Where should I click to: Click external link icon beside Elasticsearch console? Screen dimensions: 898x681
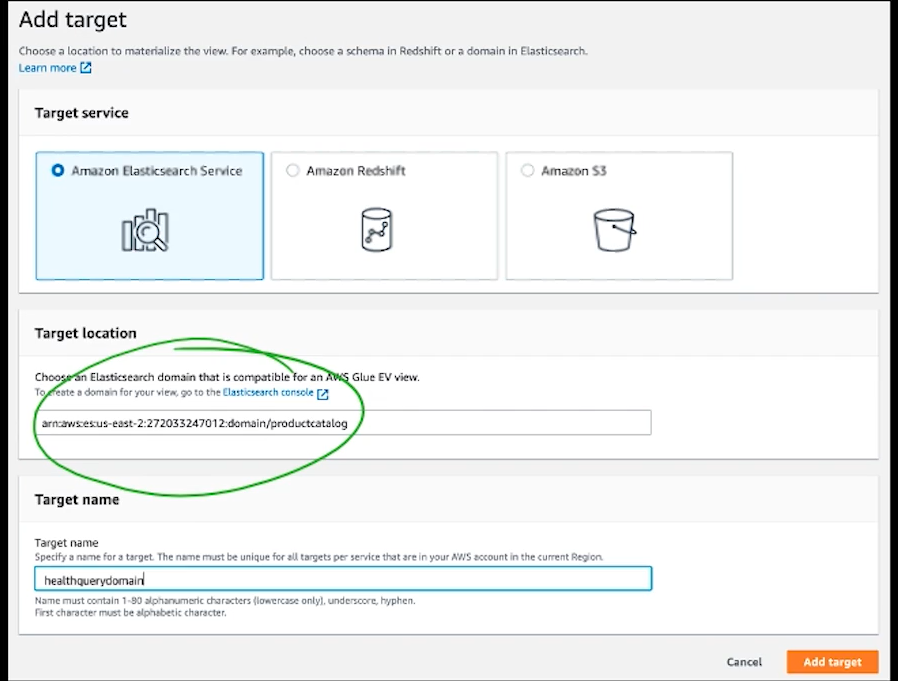pos(323,393)
